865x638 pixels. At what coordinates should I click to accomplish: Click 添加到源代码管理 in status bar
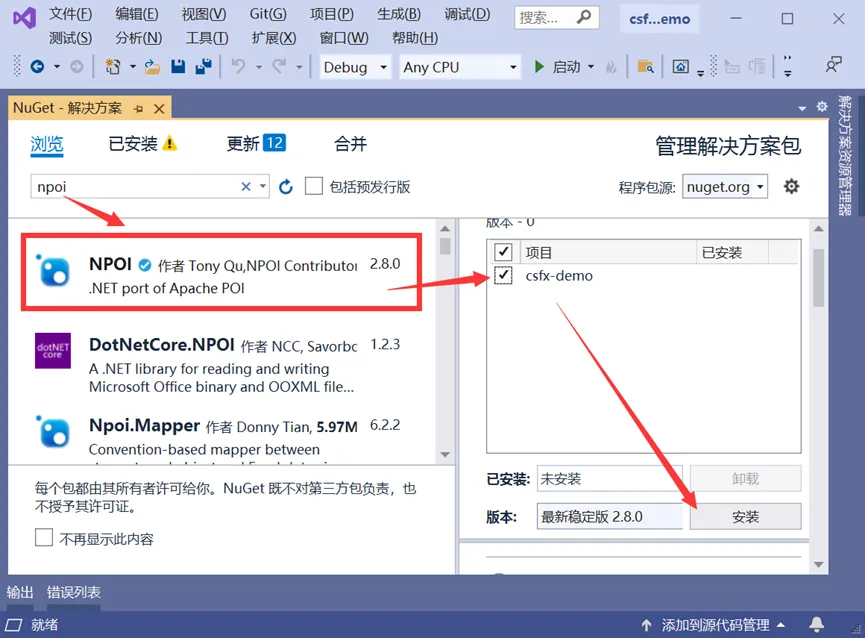[715, 625]
